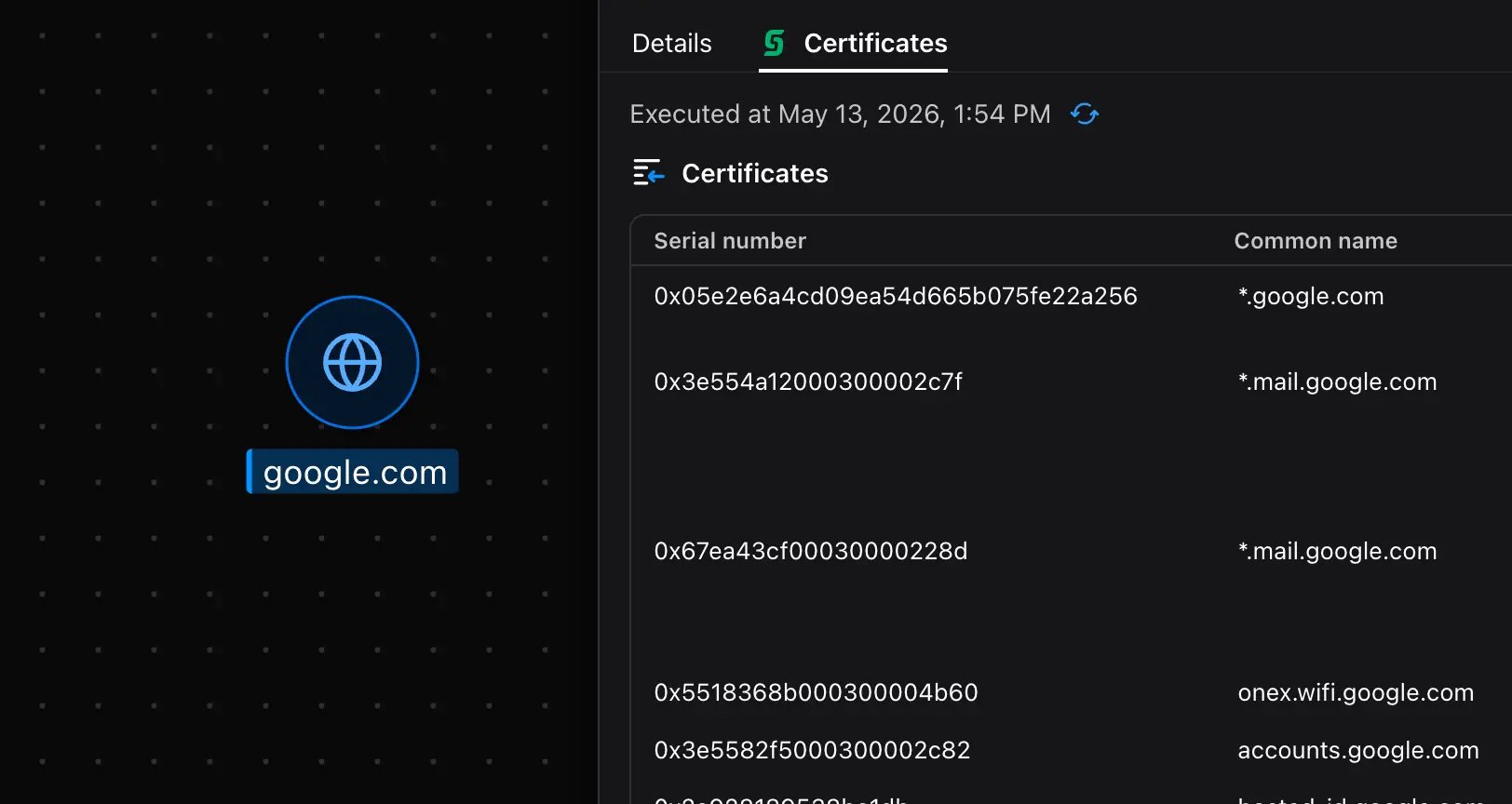
Task: Sort by the Common name column header
Action: tap(1316, 241)
